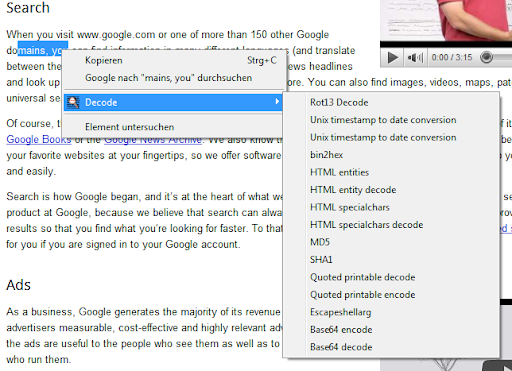Select Element untersuchen from context menu

coord(173,127)
